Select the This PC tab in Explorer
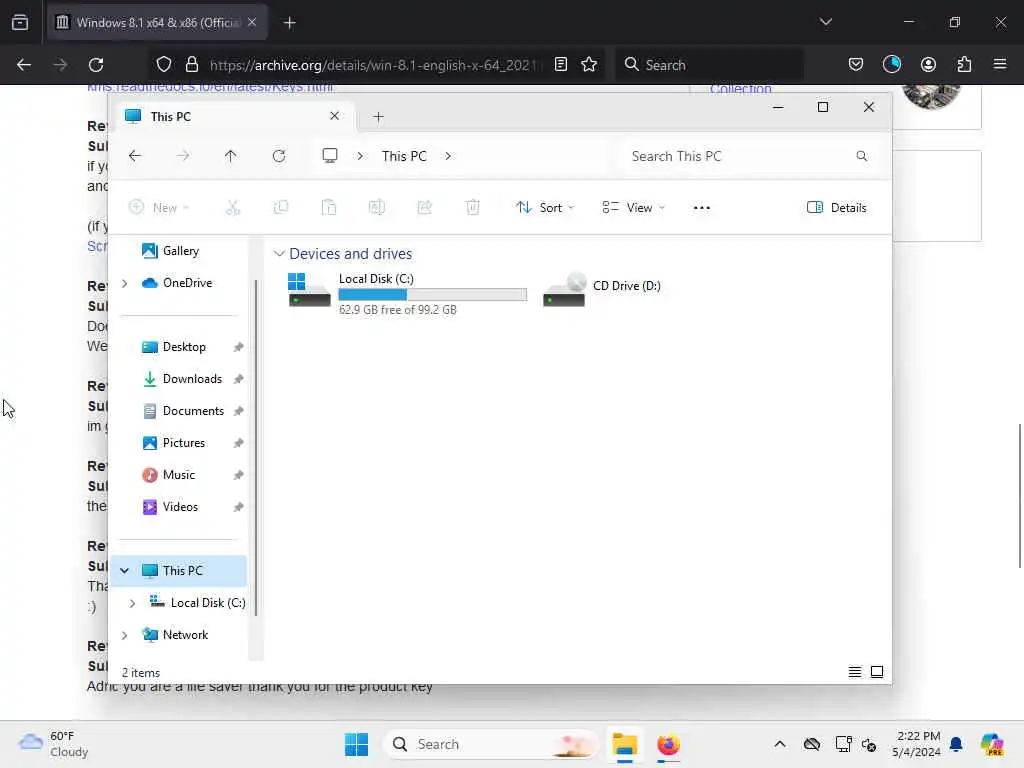Screen dimensions: 1024x768 tap(232, 116)
